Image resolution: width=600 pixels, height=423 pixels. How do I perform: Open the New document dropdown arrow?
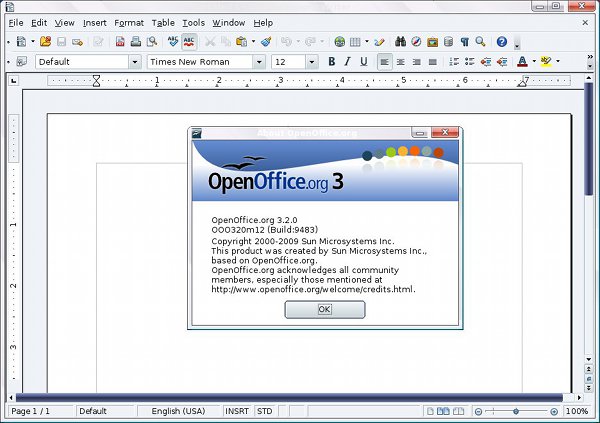click(x=33, y=41)
